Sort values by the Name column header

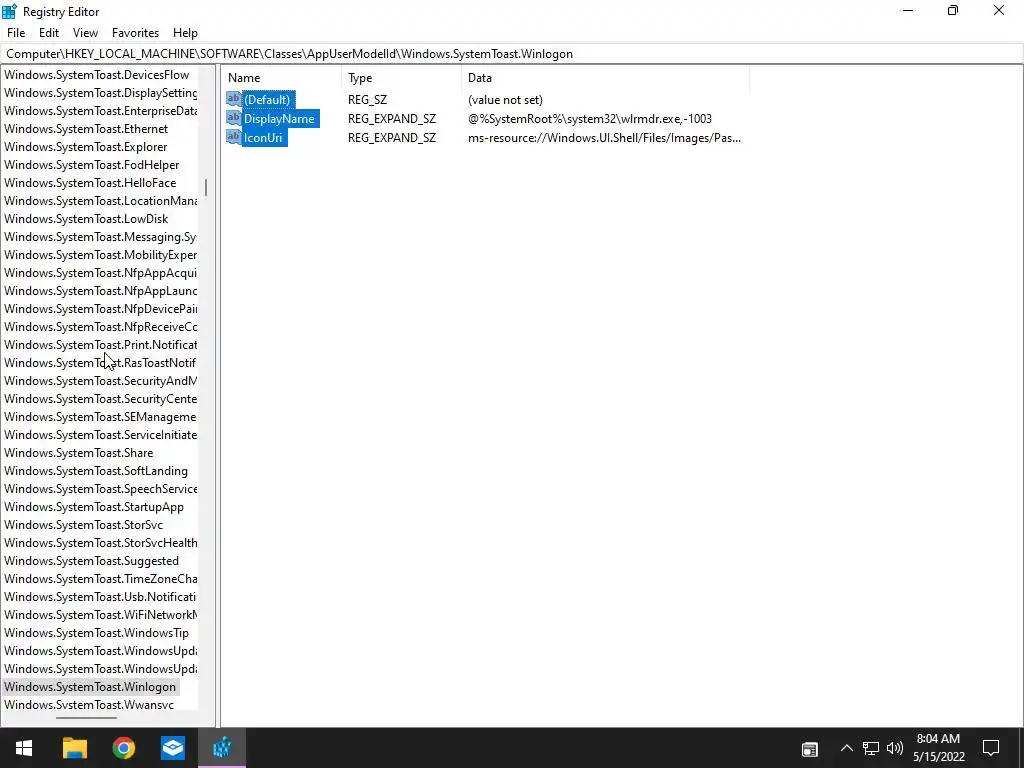(x=281, y=78)
